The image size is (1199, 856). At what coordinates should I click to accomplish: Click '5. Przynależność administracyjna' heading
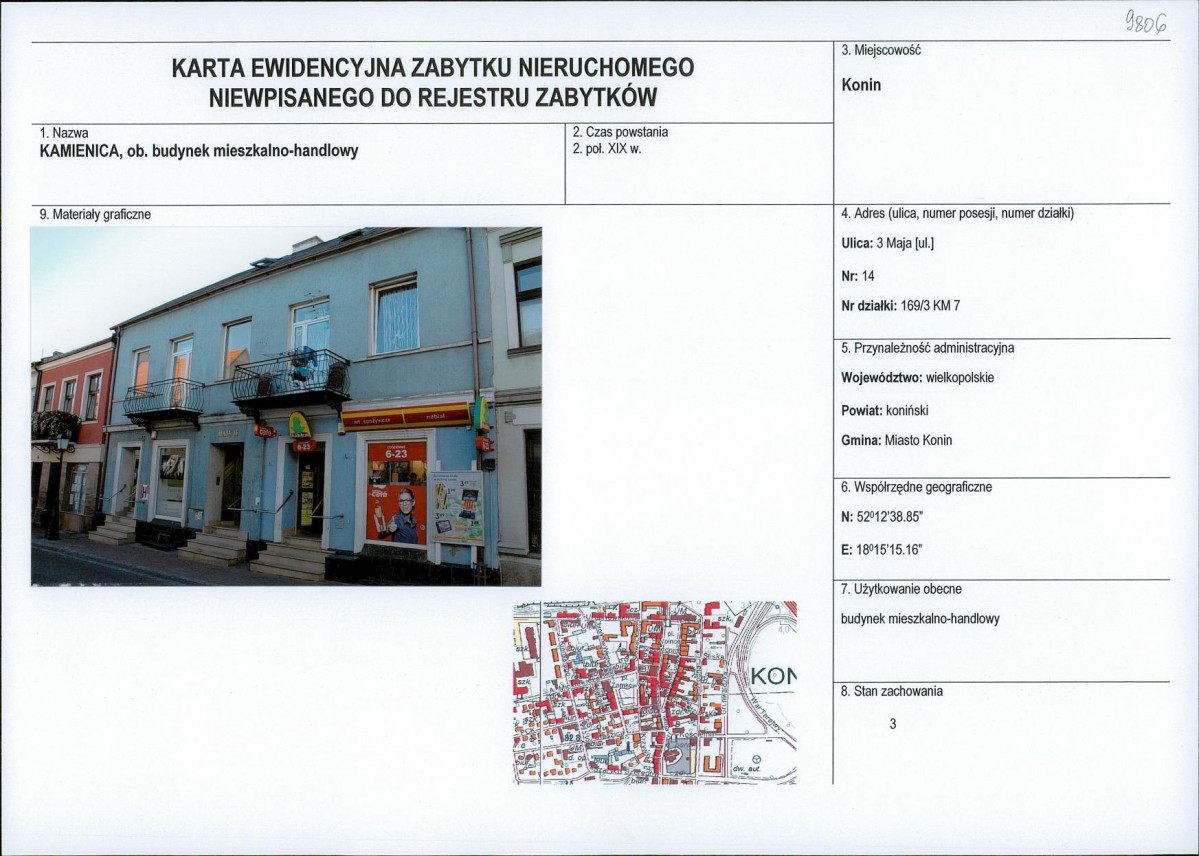coord(928,348)
